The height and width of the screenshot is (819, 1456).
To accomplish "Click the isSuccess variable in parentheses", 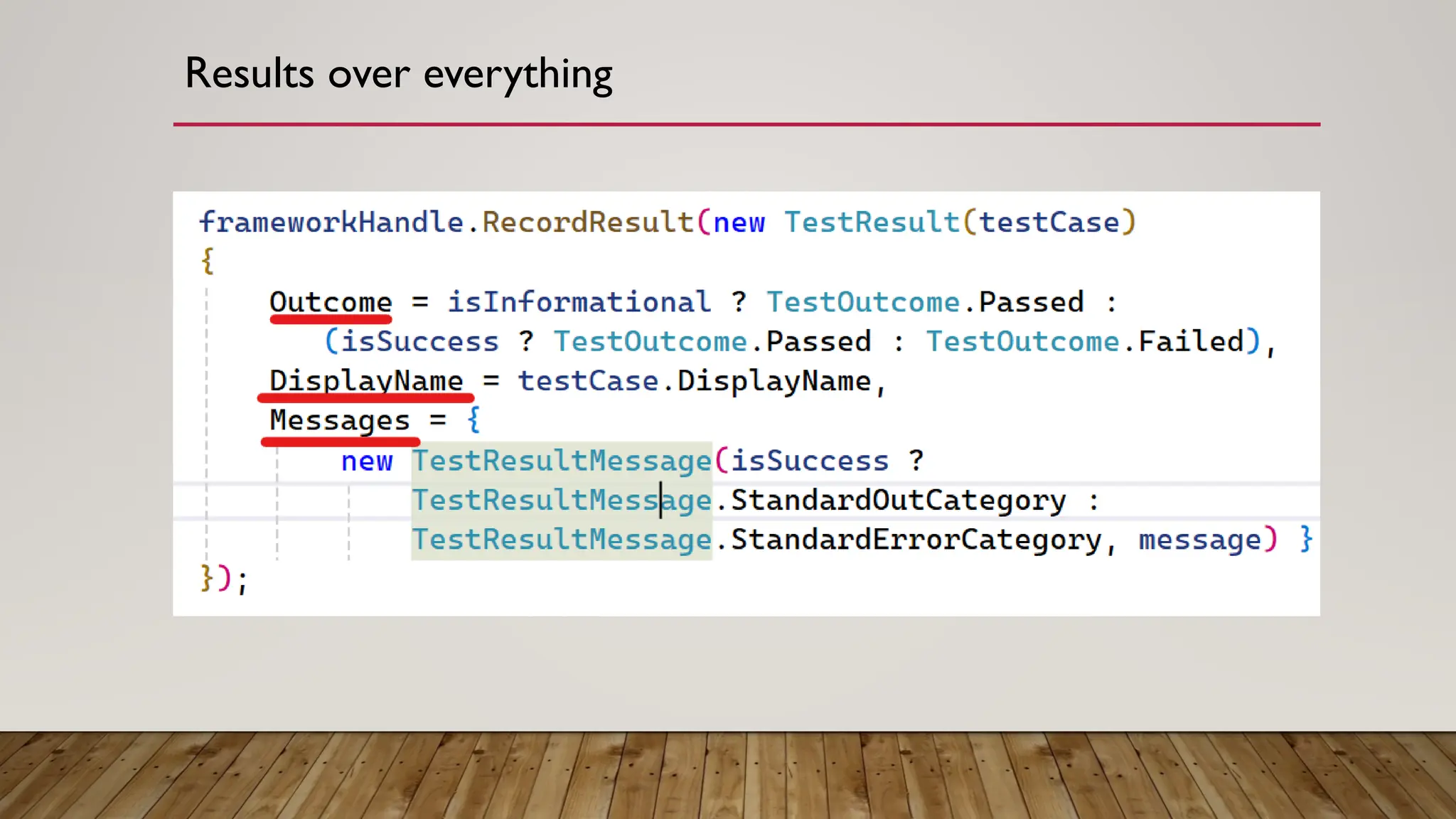I will coord(419,341).
